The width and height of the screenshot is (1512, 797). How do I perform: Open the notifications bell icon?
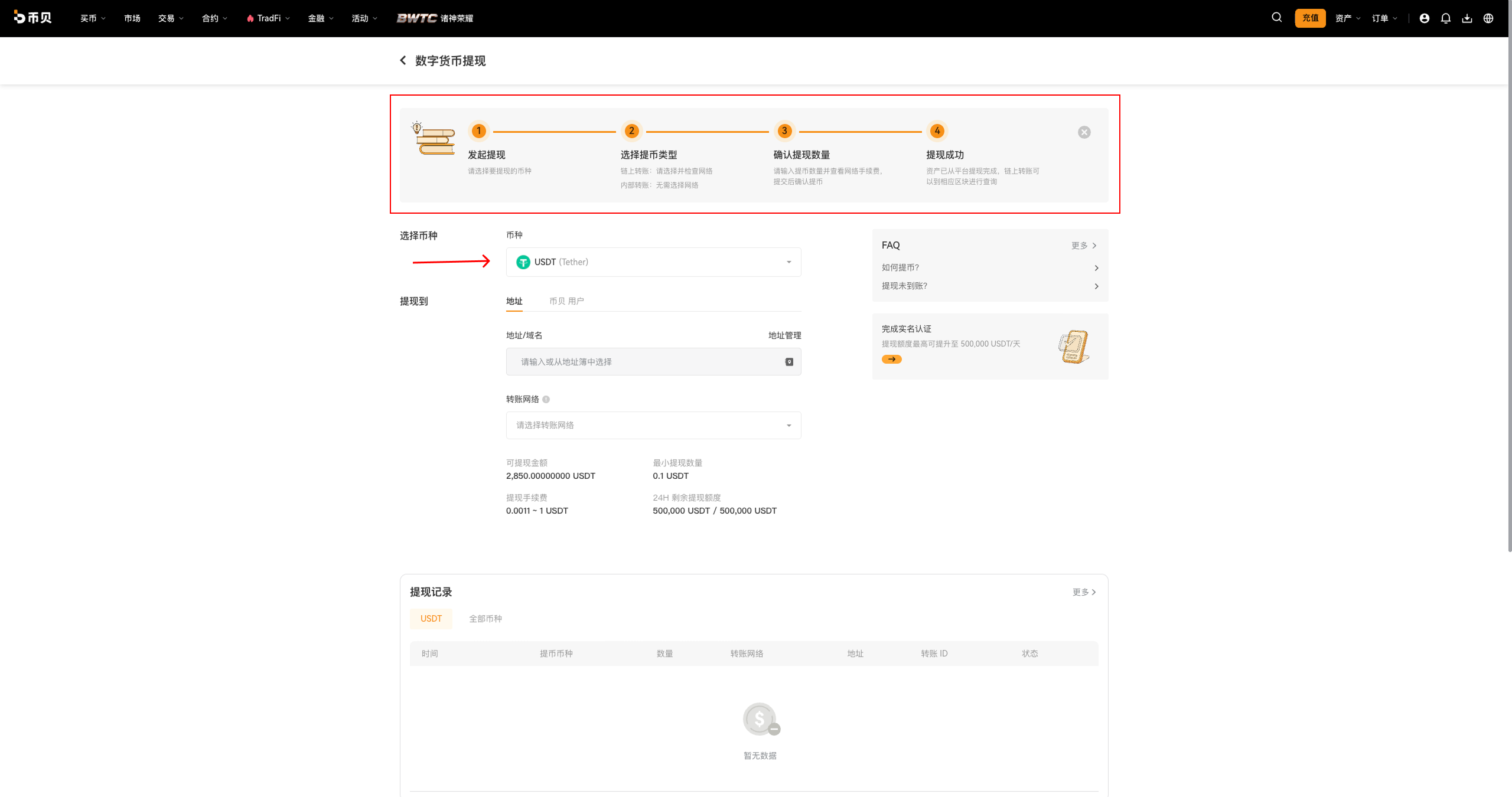[x=1445, y=18]
